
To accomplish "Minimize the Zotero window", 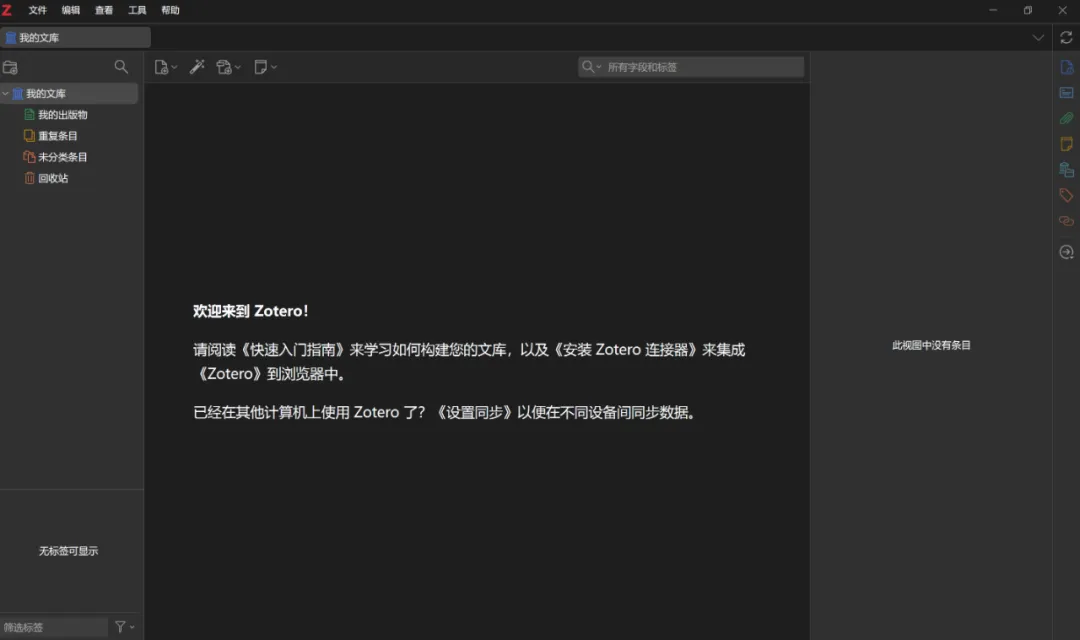I will coord(993,10).
